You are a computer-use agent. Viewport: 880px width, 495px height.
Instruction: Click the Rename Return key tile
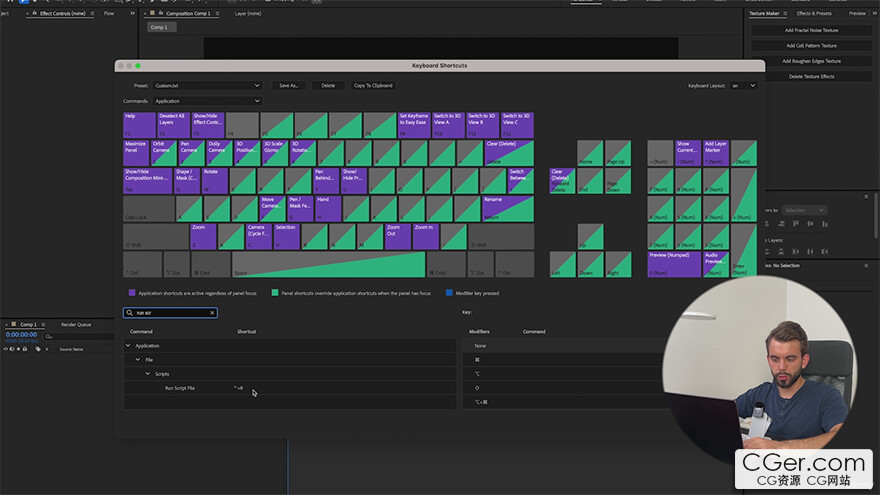508,208
